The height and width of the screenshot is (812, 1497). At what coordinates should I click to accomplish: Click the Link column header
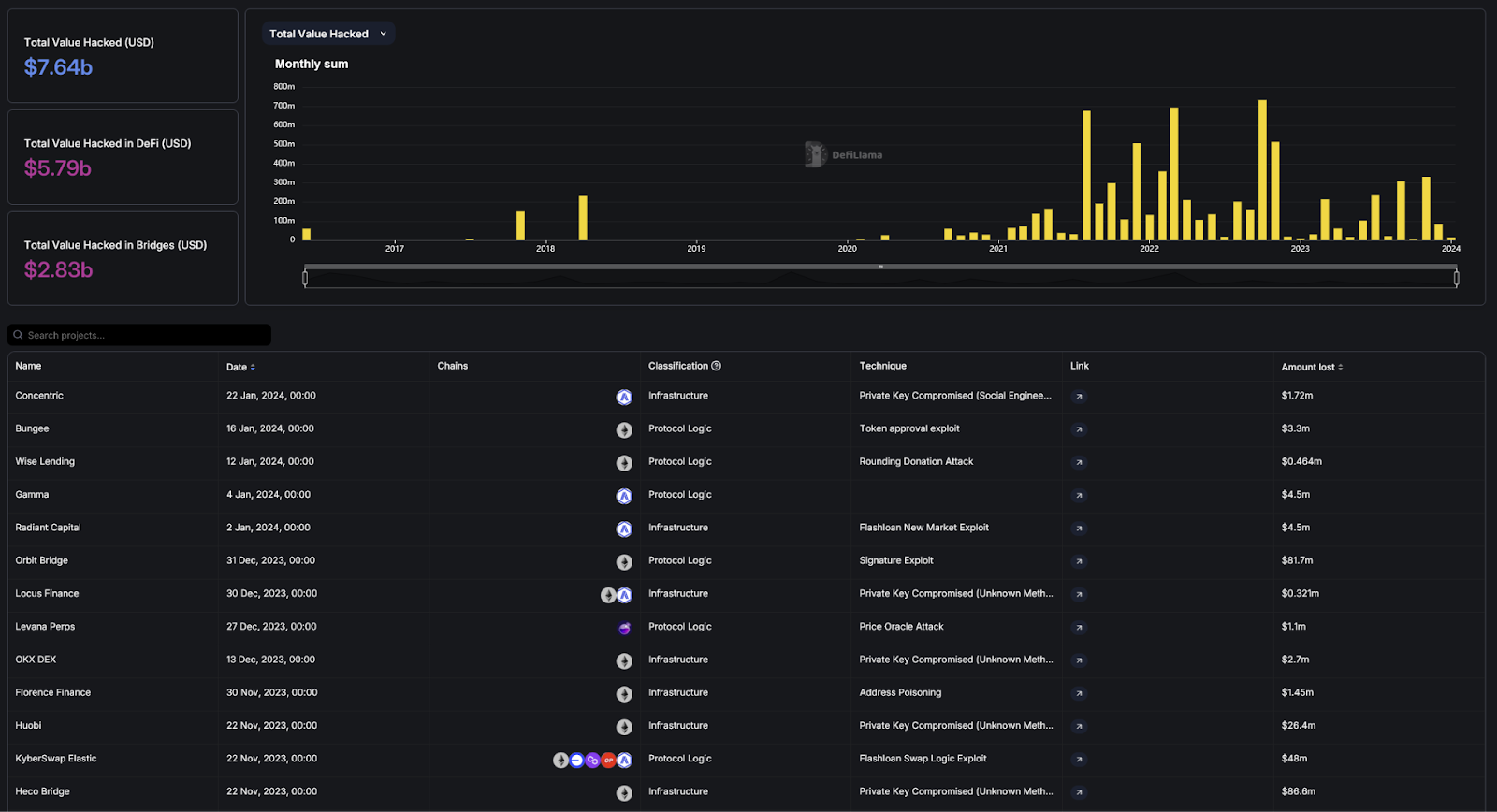click(1079, 366)
